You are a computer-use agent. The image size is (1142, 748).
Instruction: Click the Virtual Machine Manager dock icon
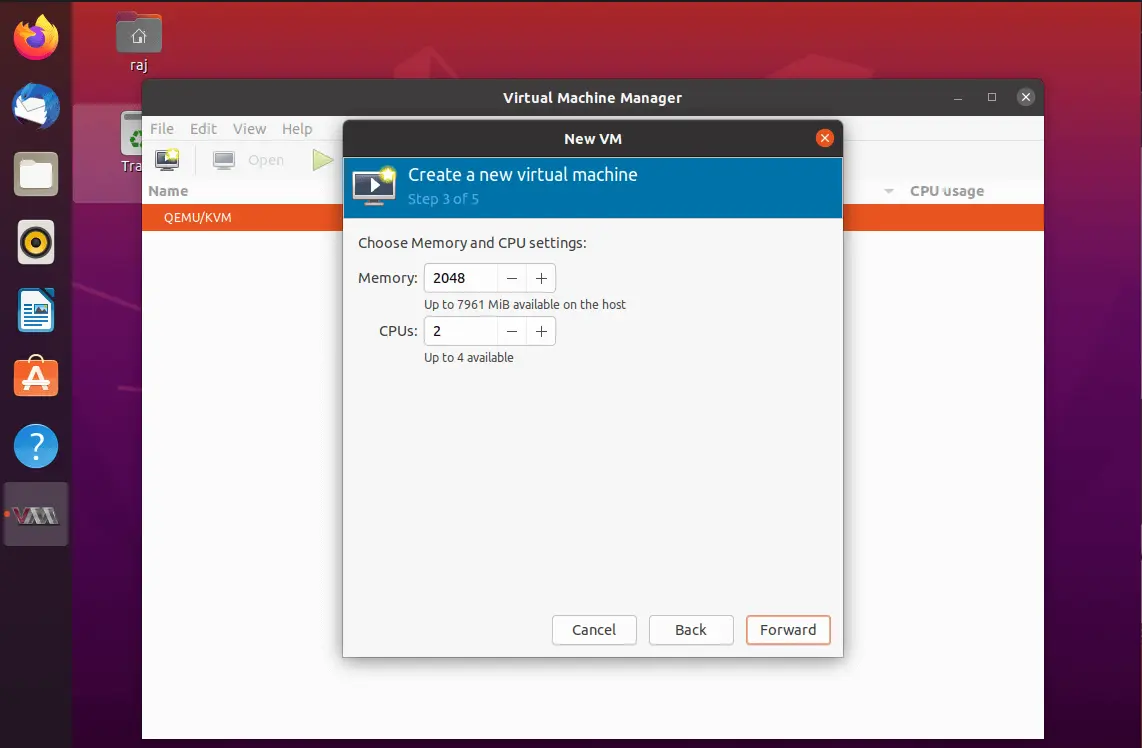(x=36, y=515)
